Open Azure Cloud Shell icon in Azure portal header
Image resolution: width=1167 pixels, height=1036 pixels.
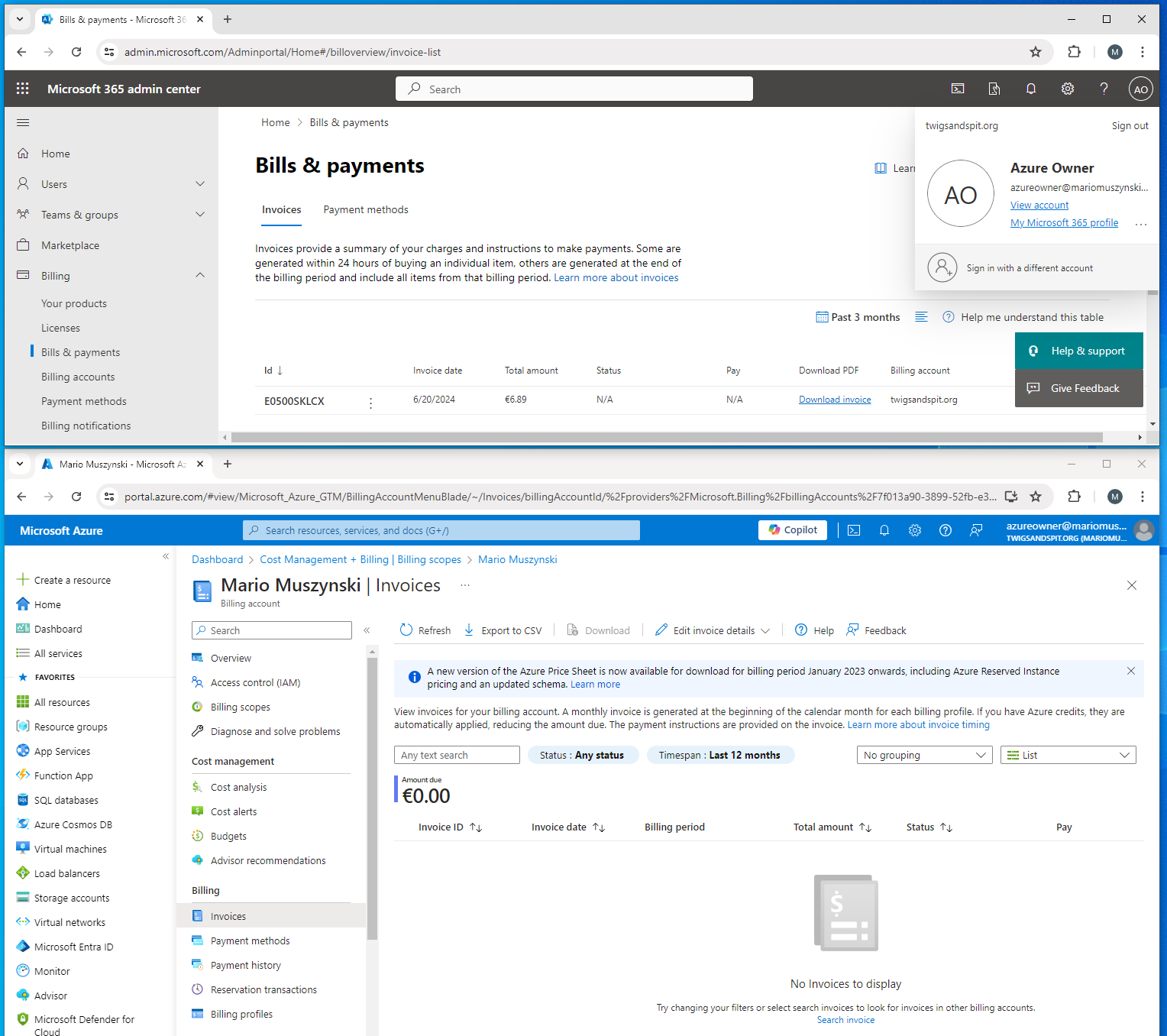pyautogui.click(x=854, y=530)
